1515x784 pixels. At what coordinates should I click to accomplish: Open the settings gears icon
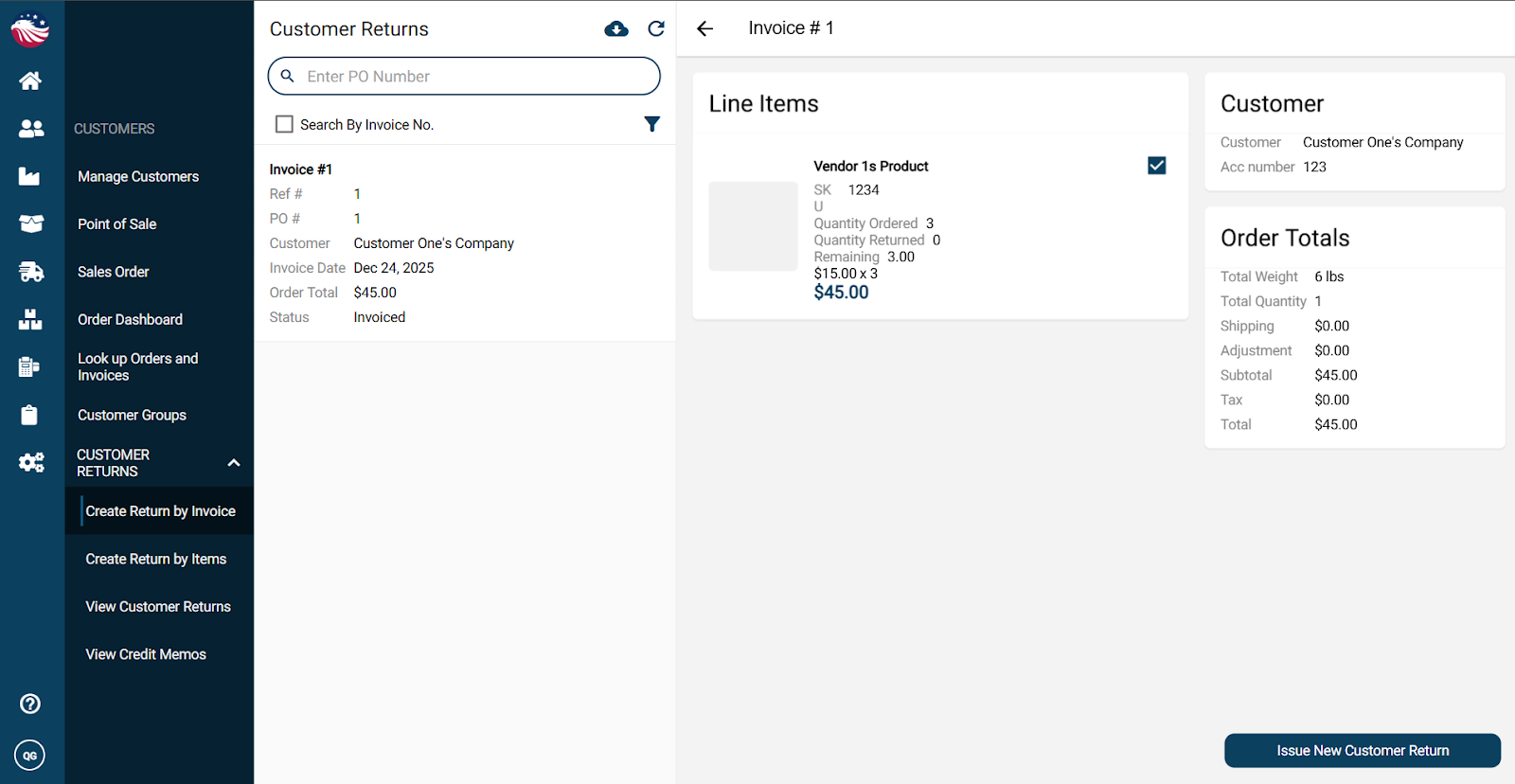click(x=31, y=462)
